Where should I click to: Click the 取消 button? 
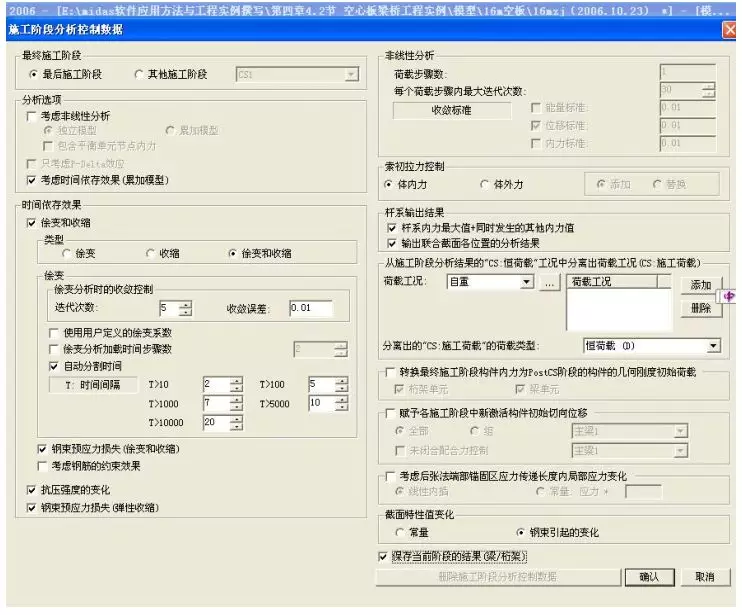point(705,577)
